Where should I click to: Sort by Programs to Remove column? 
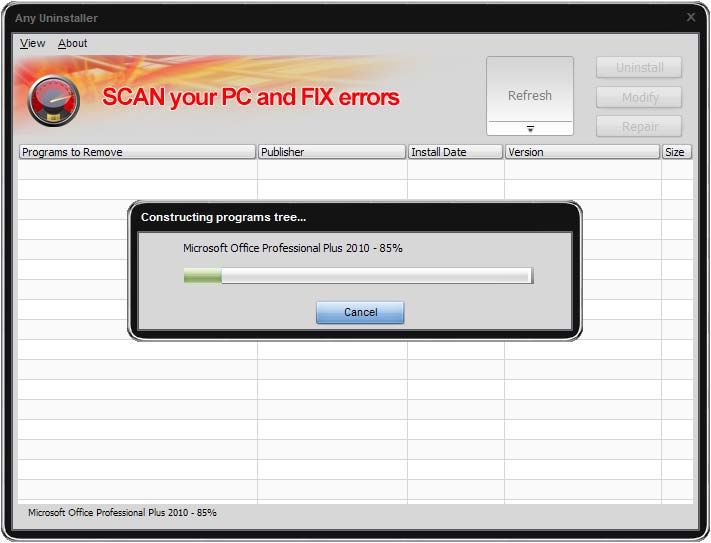(x=137, y=152)
